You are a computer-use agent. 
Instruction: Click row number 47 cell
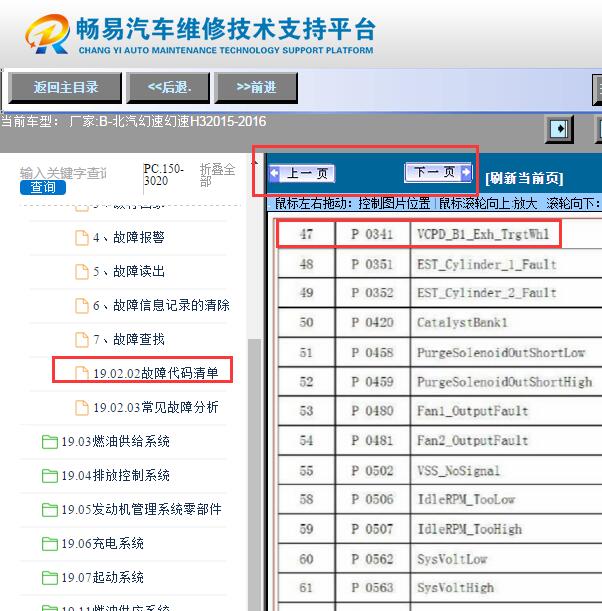(x=306, y=234)
